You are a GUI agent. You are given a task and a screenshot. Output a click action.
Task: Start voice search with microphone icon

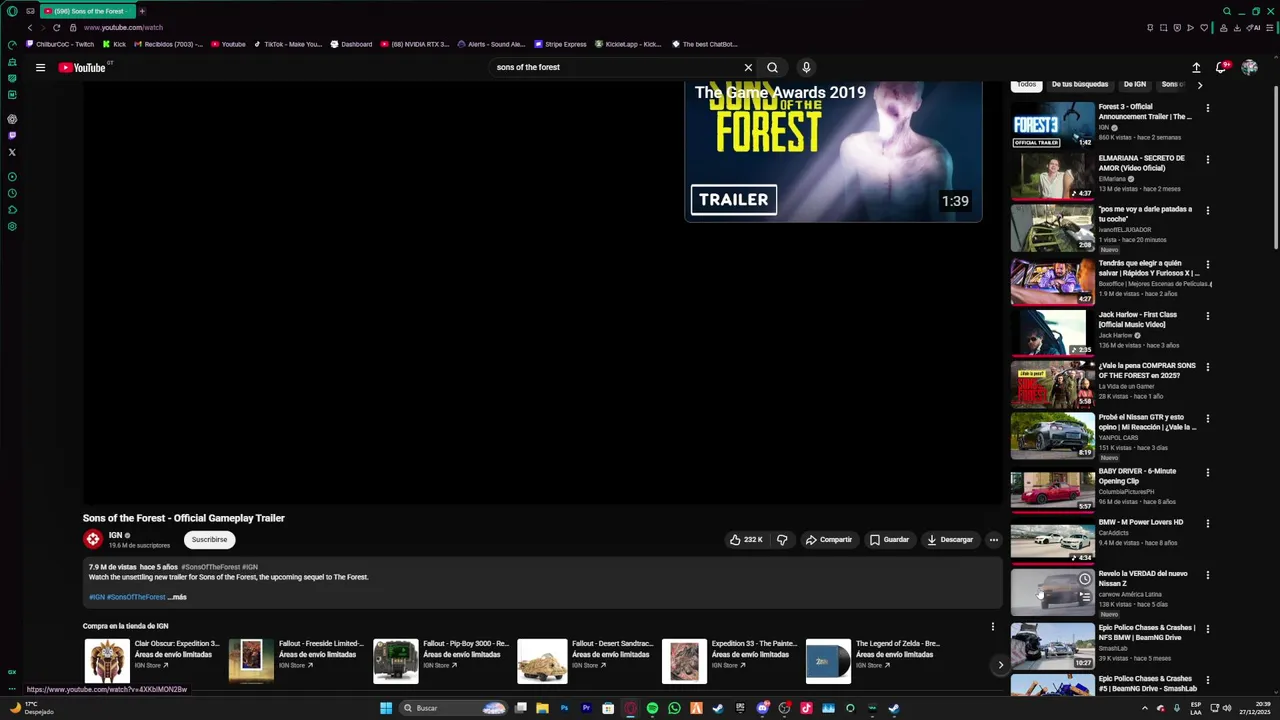(x=806, y=67)
